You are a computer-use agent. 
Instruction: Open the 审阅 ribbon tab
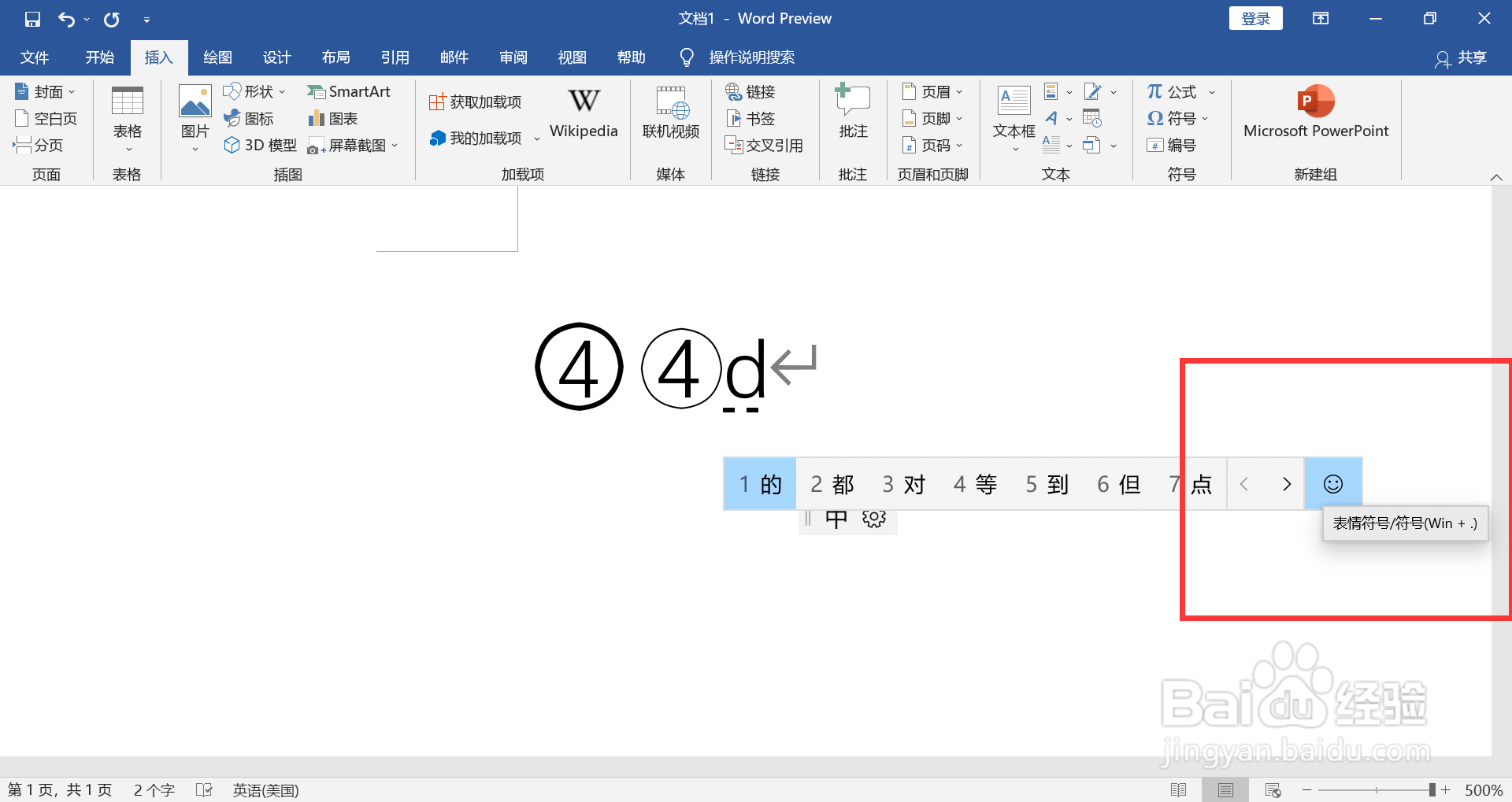tap(513, 57)
